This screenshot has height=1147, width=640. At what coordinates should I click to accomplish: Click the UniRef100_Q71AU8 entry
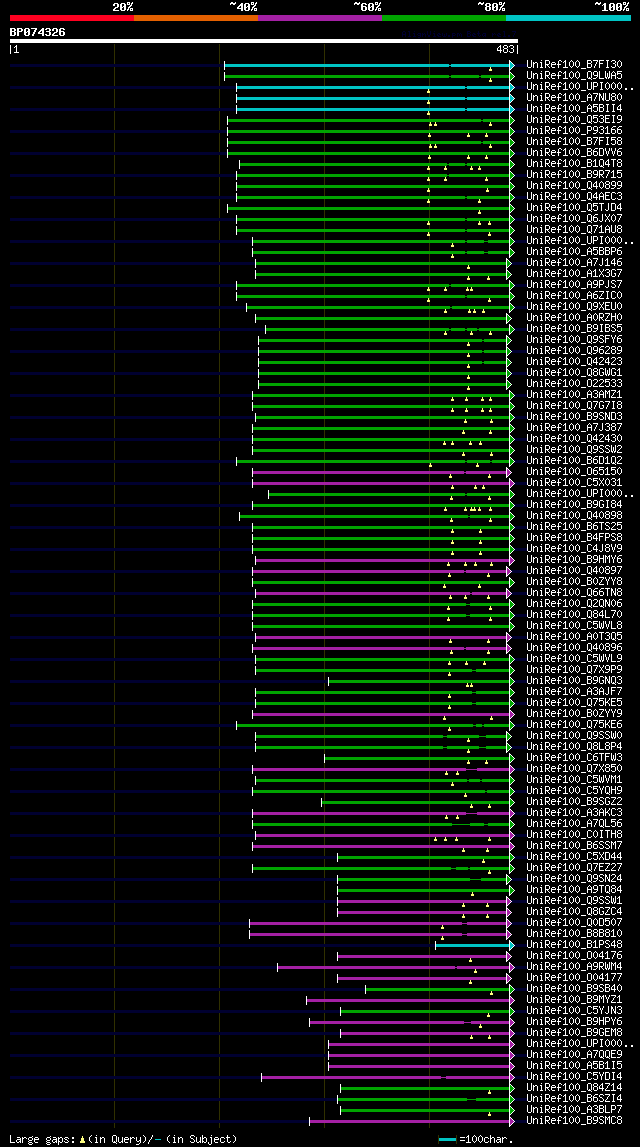coord(574,229)
